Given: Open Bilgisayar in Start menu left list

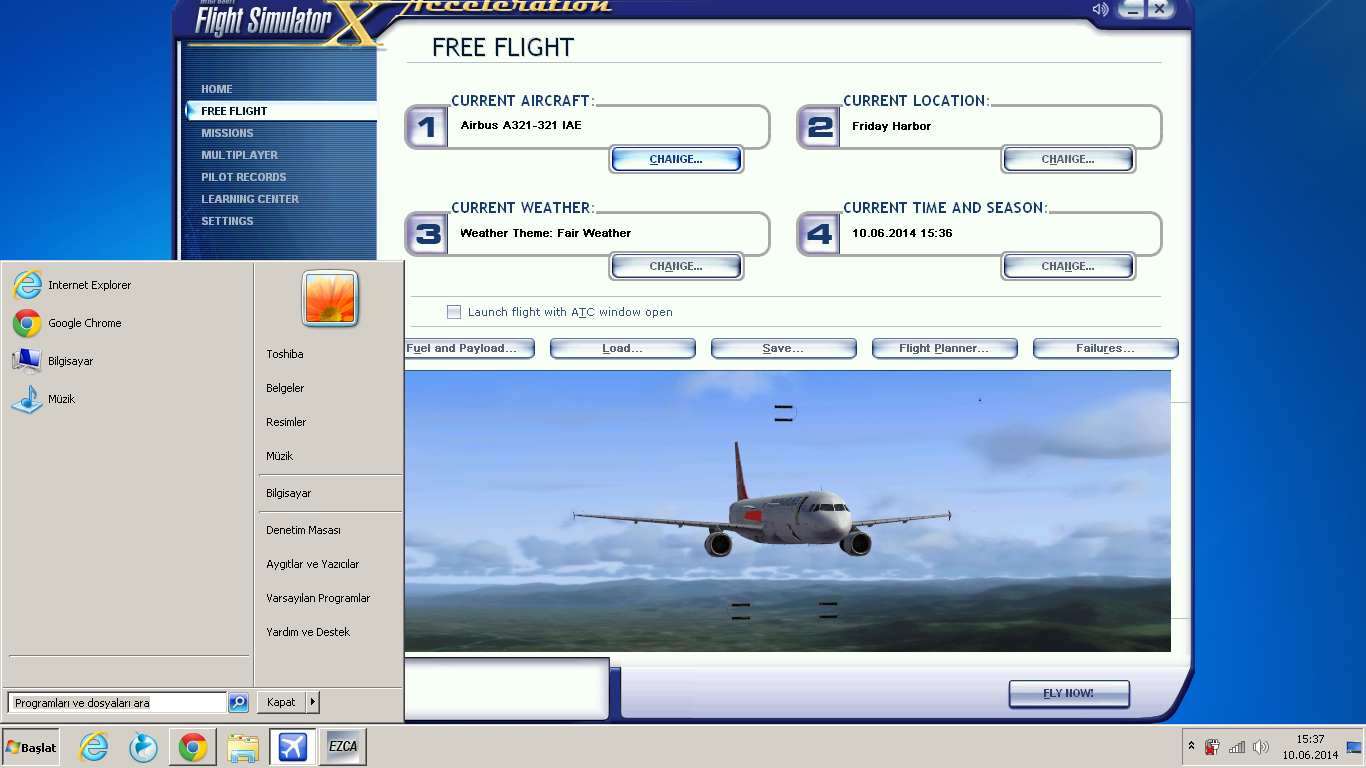Looking at the screenshot, I should point(53,361).
